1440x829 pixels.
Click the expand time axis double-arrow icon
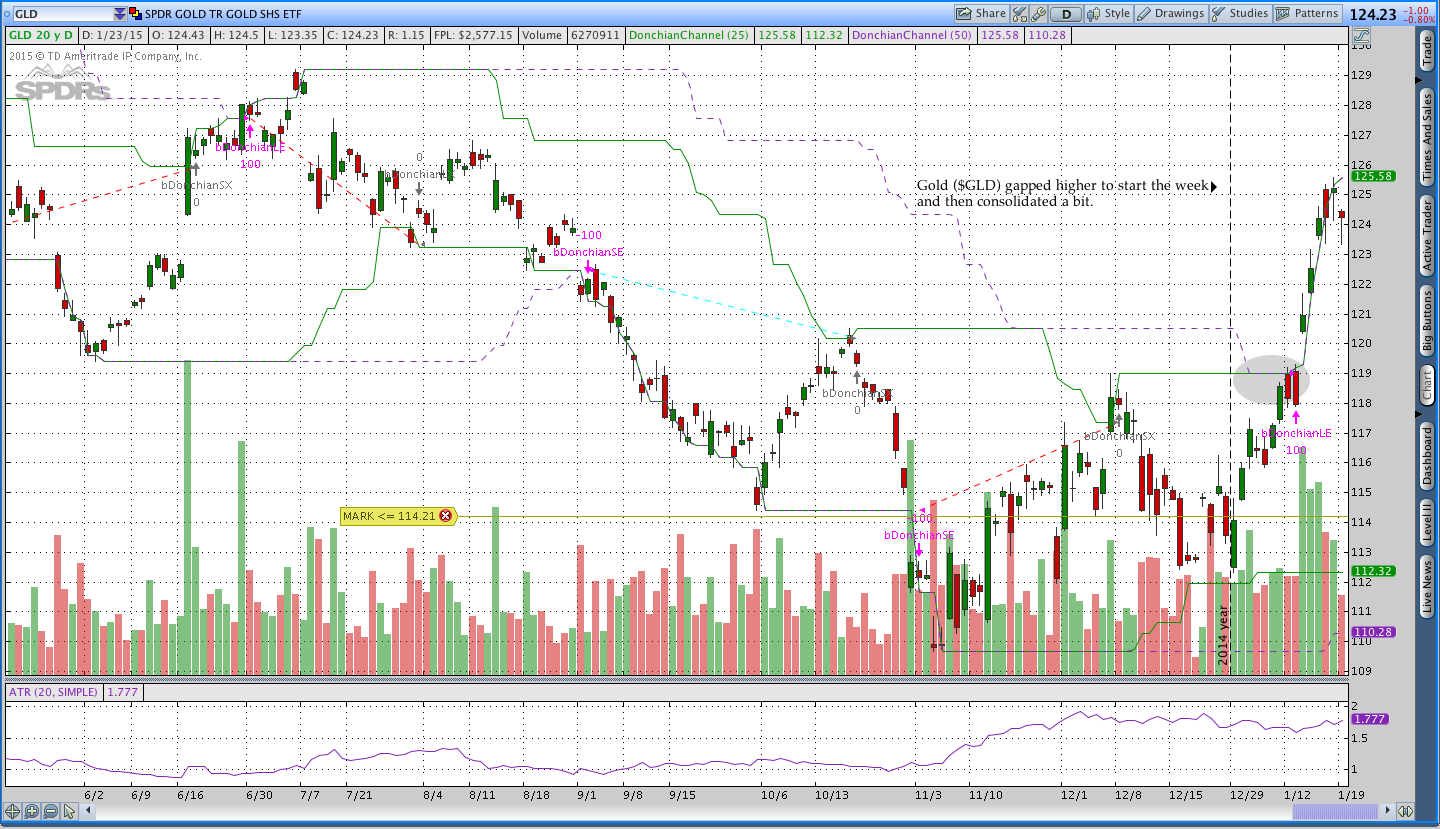pos(1406,811)
